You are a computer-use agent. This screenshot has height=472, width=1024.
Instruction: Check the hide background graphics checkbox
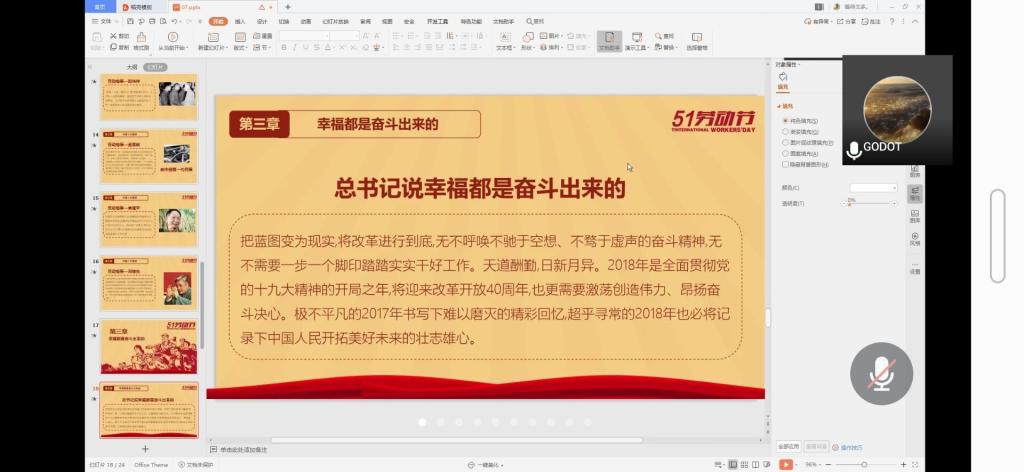[x=785, y=164]
